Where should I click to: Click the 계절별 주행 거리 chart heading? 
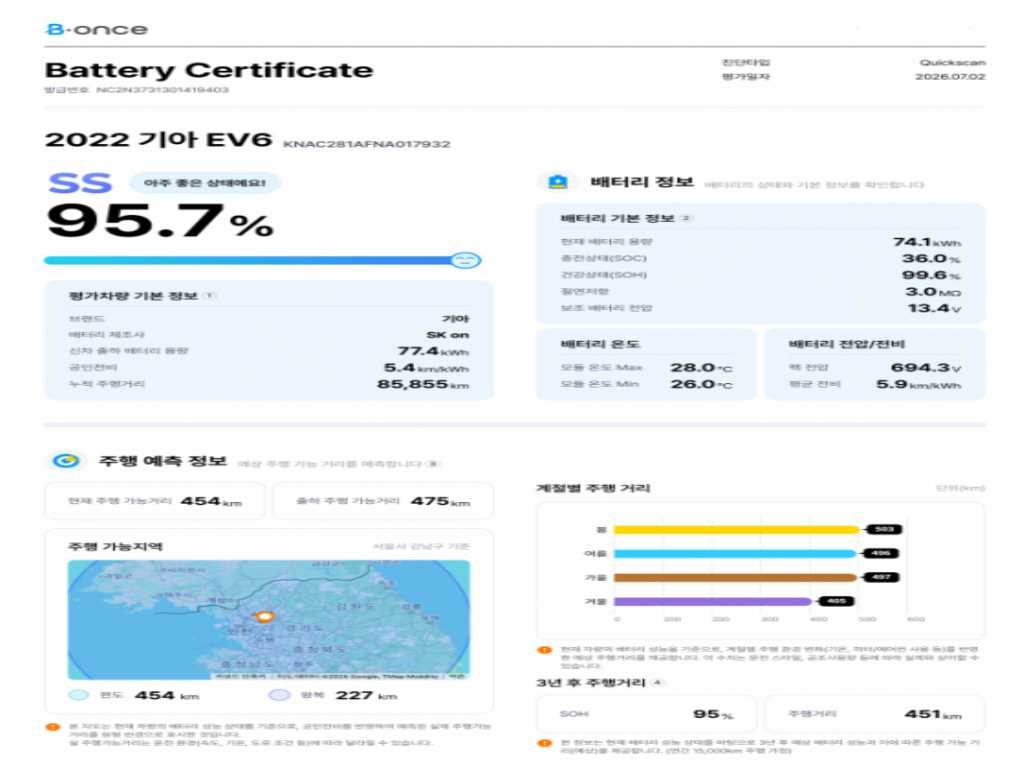pos(593,488)
